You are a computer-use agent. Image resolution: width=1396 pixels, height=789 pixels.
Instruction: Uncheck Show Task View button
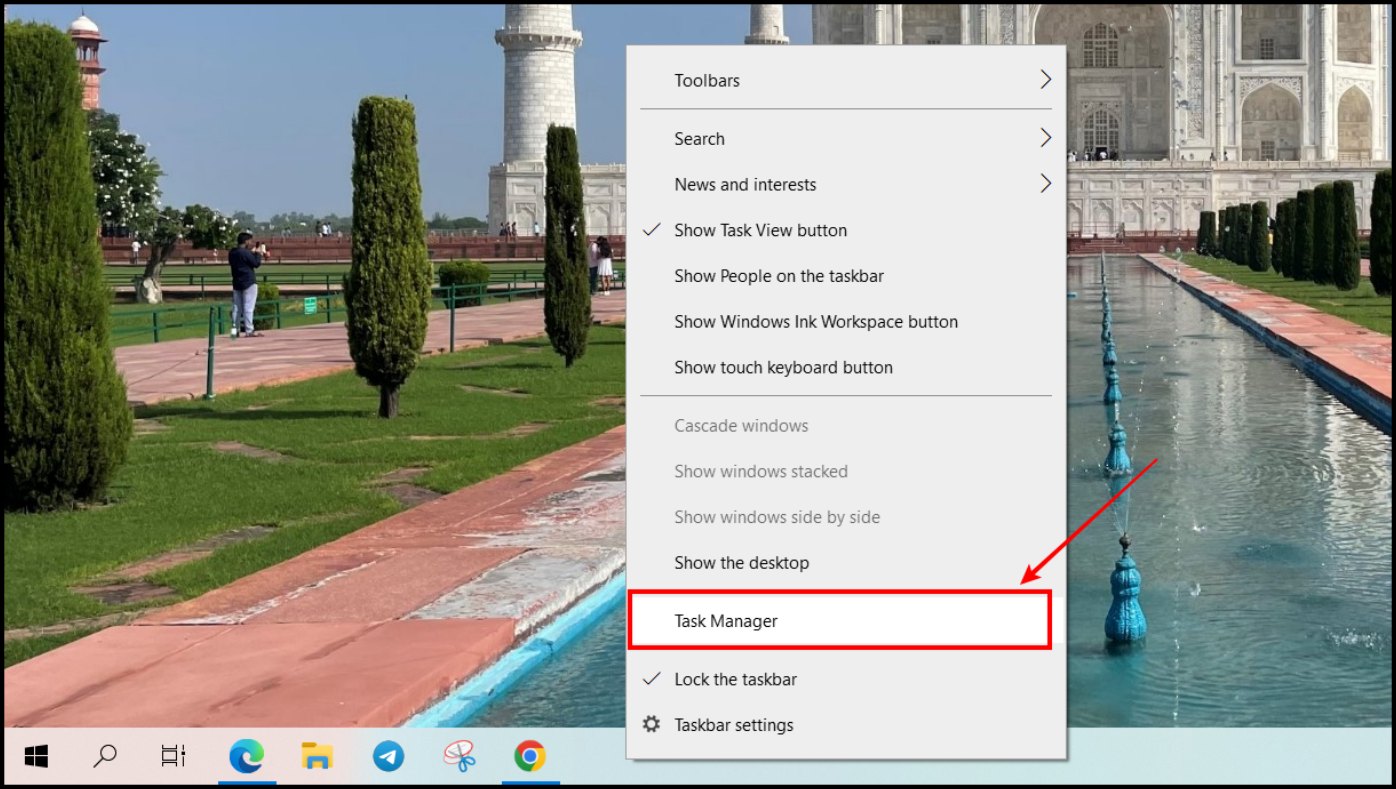point(846,230)
